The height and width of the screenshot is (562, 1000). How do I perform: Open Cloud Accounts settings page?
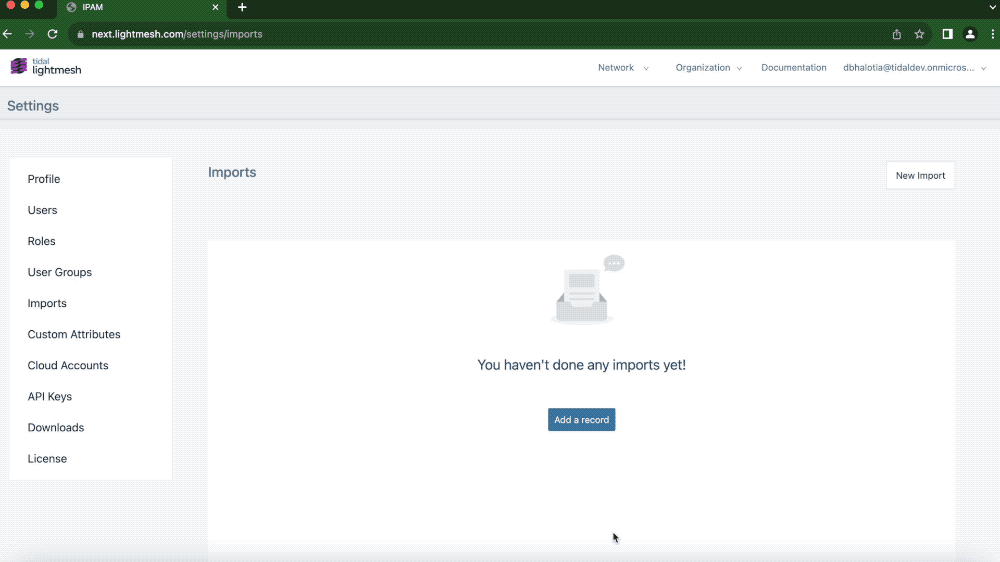tap(68, 365)
